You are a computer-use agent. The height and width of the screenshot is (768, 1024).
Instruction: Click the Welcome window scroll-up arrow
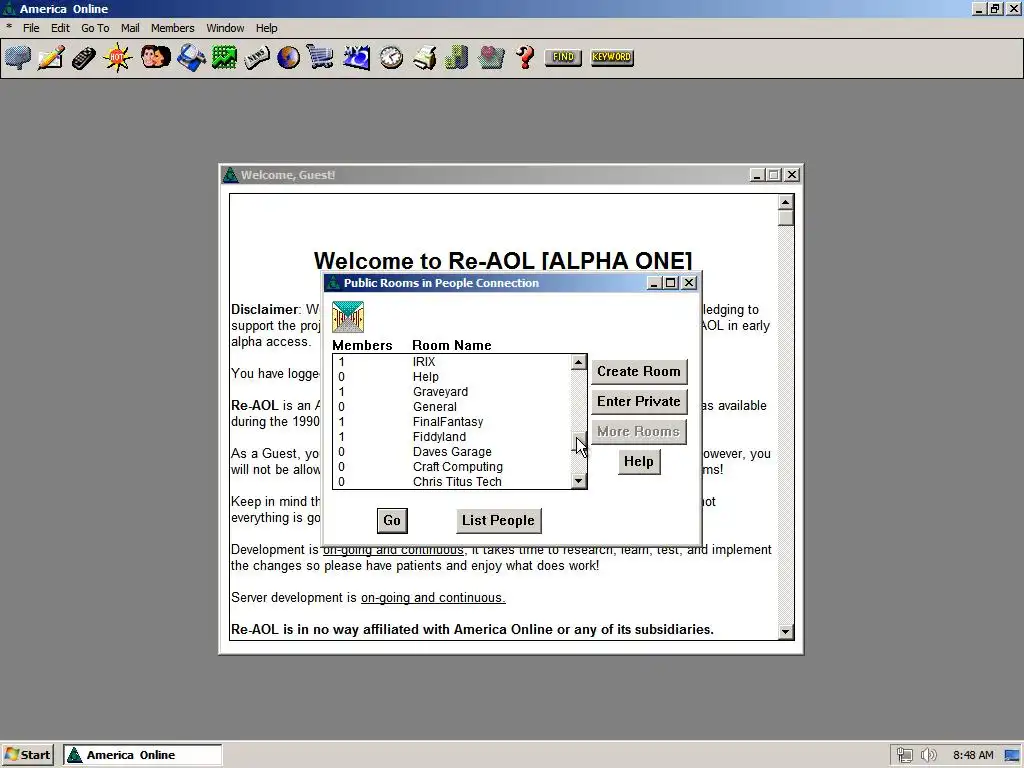pyautogui.click(x=786, y=202)
